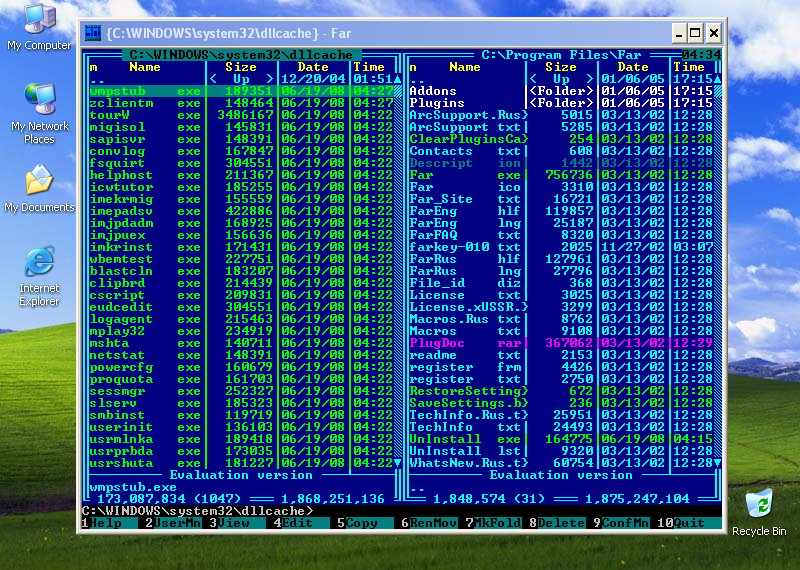Click right panel scrollbar down arrow
Image resolution: width=800 pixels, height=570 pixels.
(717, 463)
